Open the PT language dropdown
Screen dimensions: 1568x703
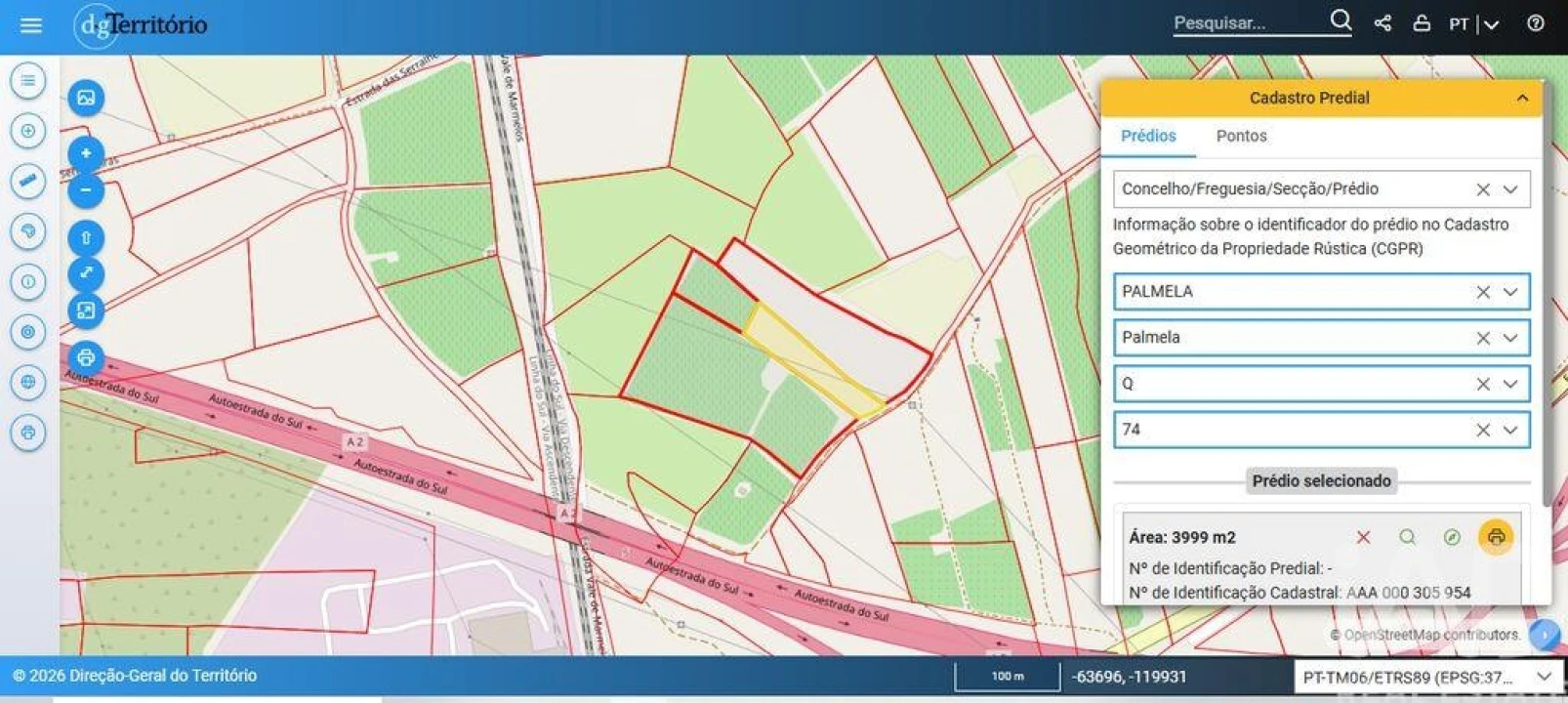pos(1473,24)
